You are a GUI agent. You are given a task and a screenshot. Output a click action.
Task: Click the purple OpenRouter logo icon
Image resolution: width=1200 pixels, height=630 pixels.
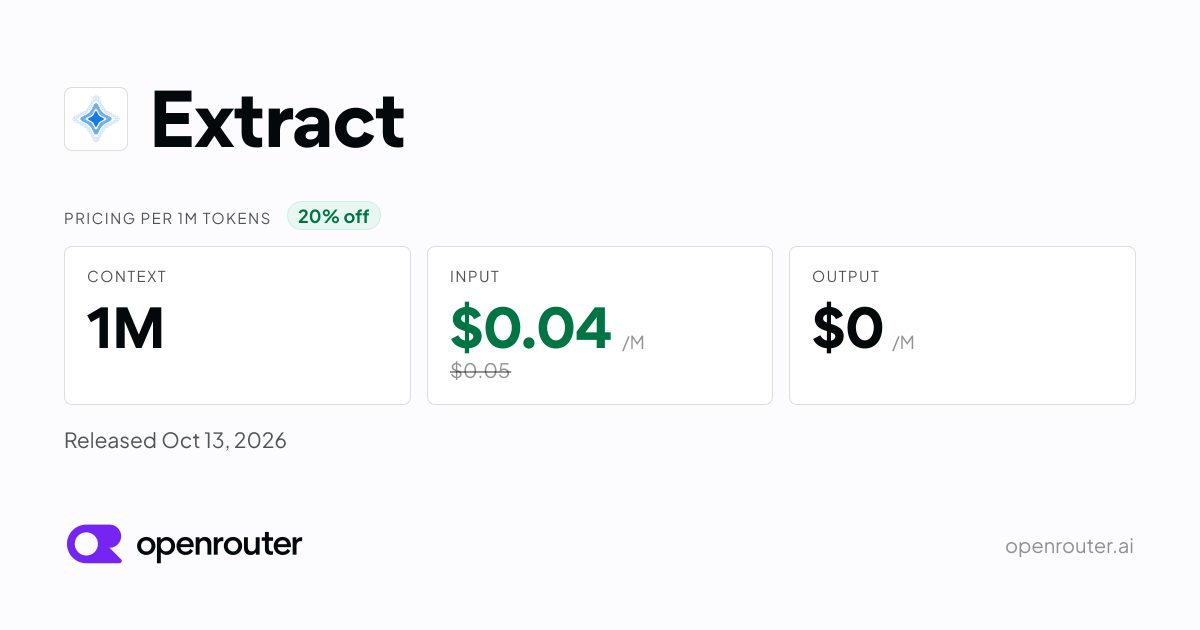[94, 544]
